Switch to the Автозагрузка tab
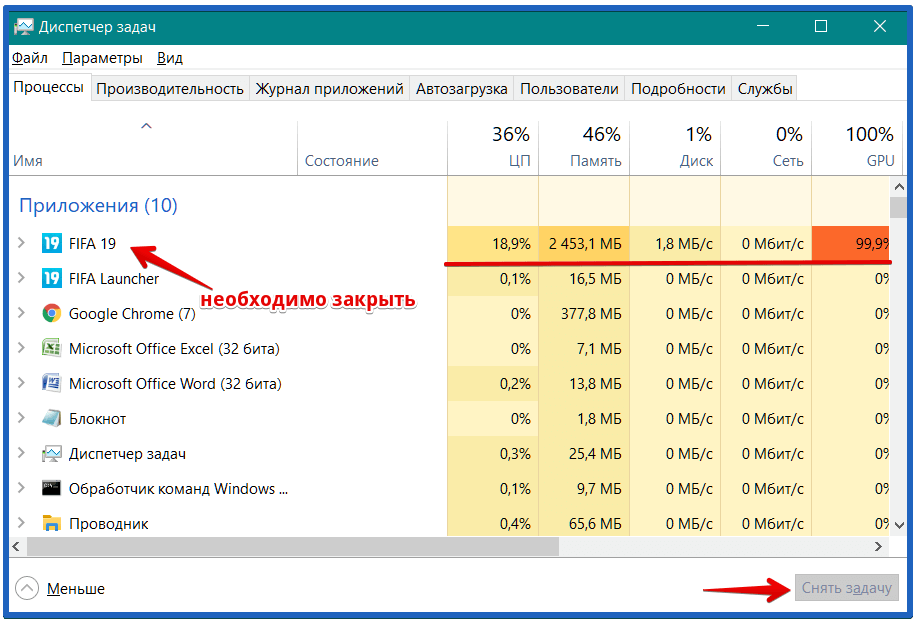Screen dimensions: 918x622 pos(461,88)
